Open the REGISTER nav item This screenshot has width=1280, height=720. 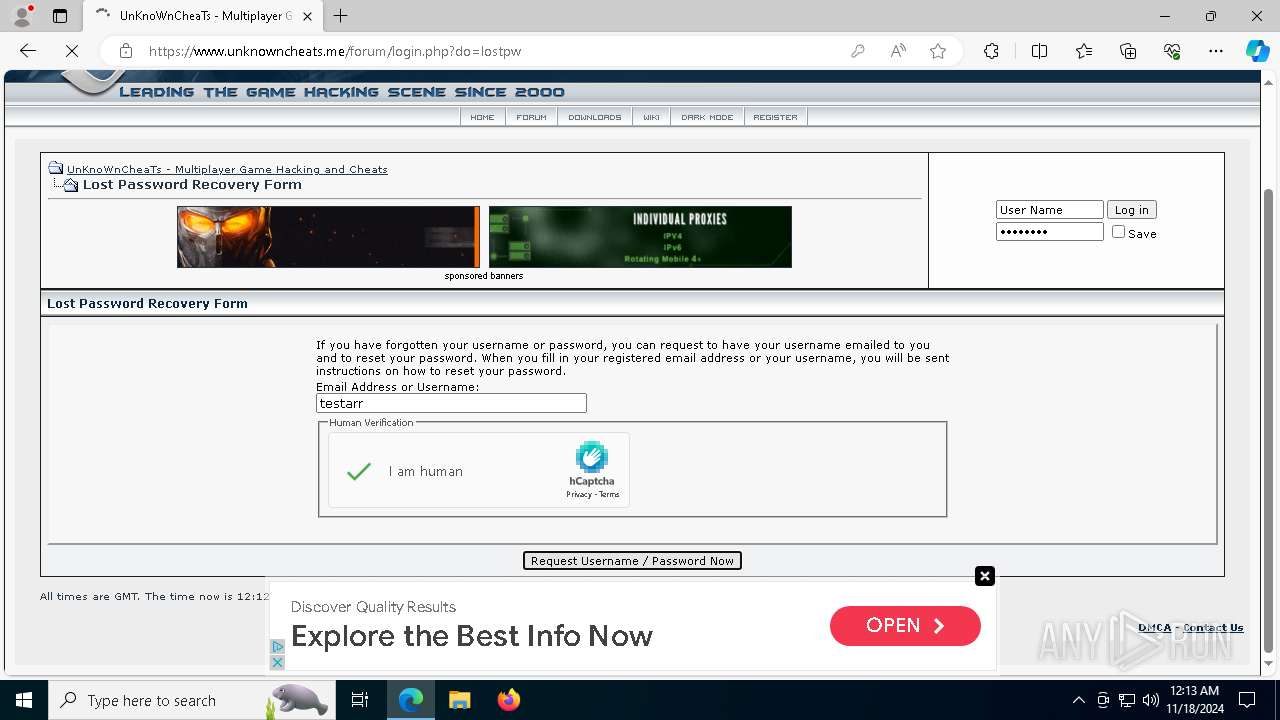pos(775,117)
